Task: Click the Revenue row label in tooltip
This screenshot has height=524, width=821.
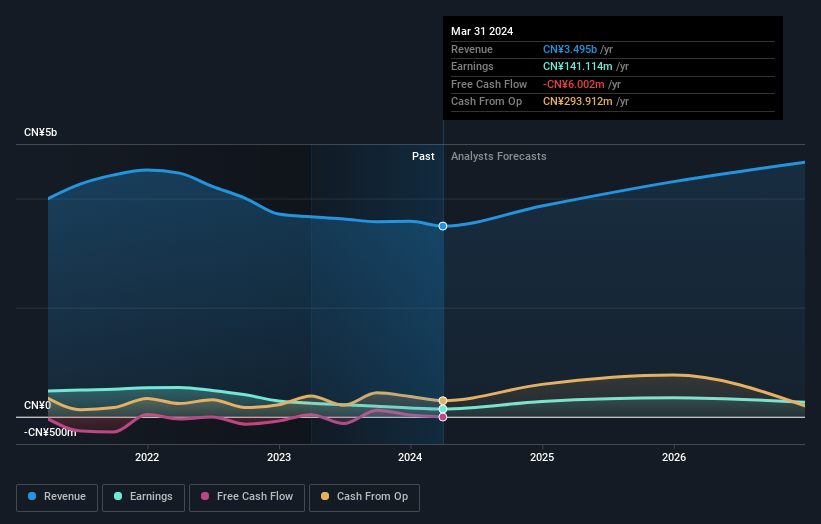Action: click(x=472, y=49)
